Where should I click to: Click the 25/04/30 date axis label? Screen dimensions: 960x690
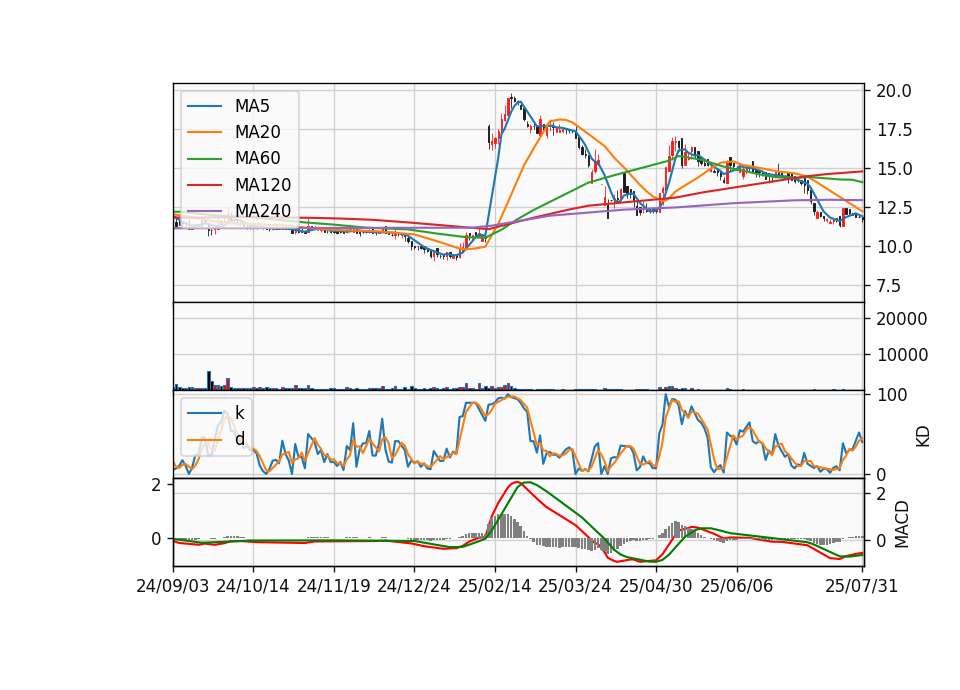click(x=656, y=587)
